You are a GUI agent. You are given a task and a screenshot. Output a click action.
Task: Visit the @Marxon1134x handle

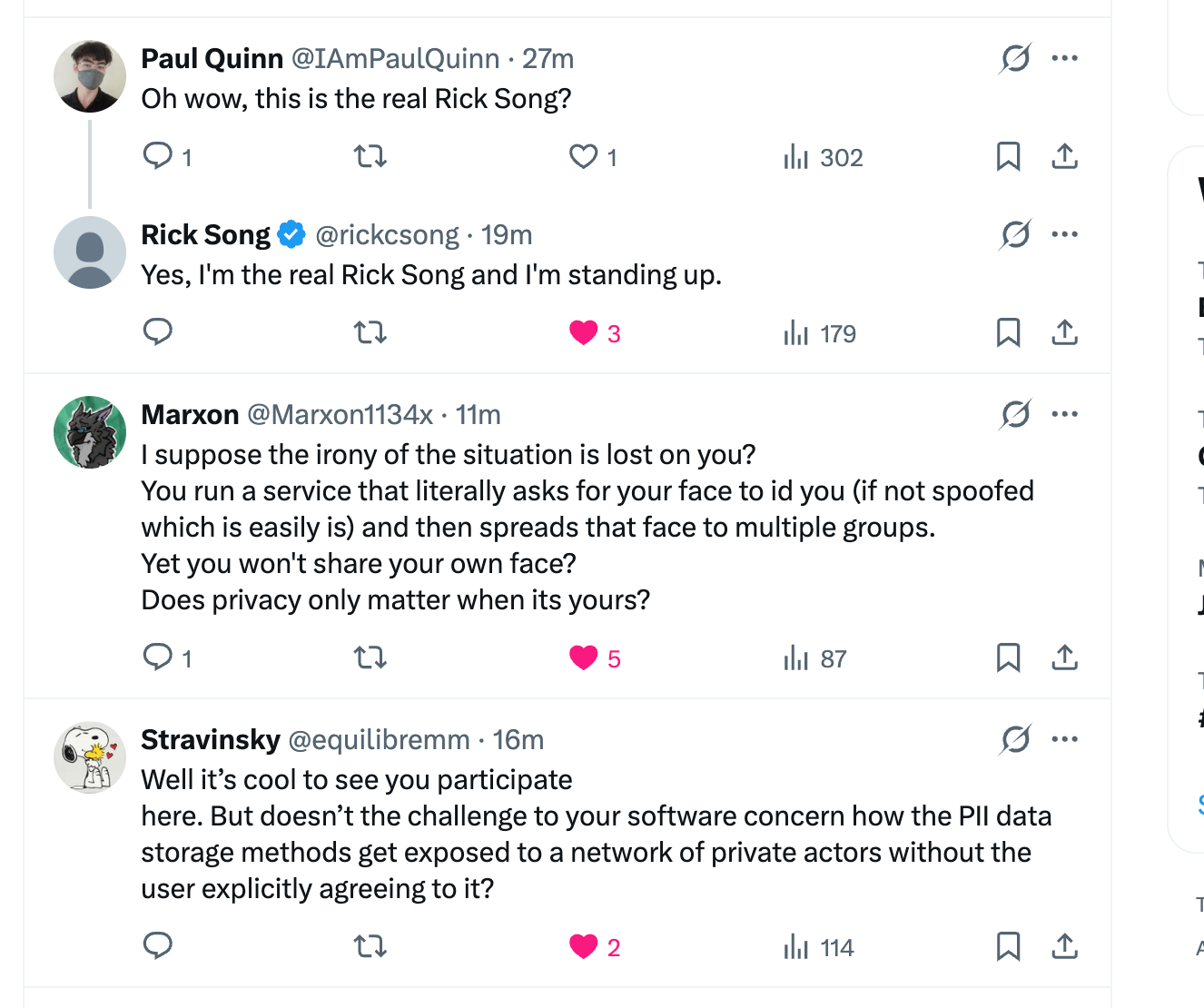click(x=340, y=415)
